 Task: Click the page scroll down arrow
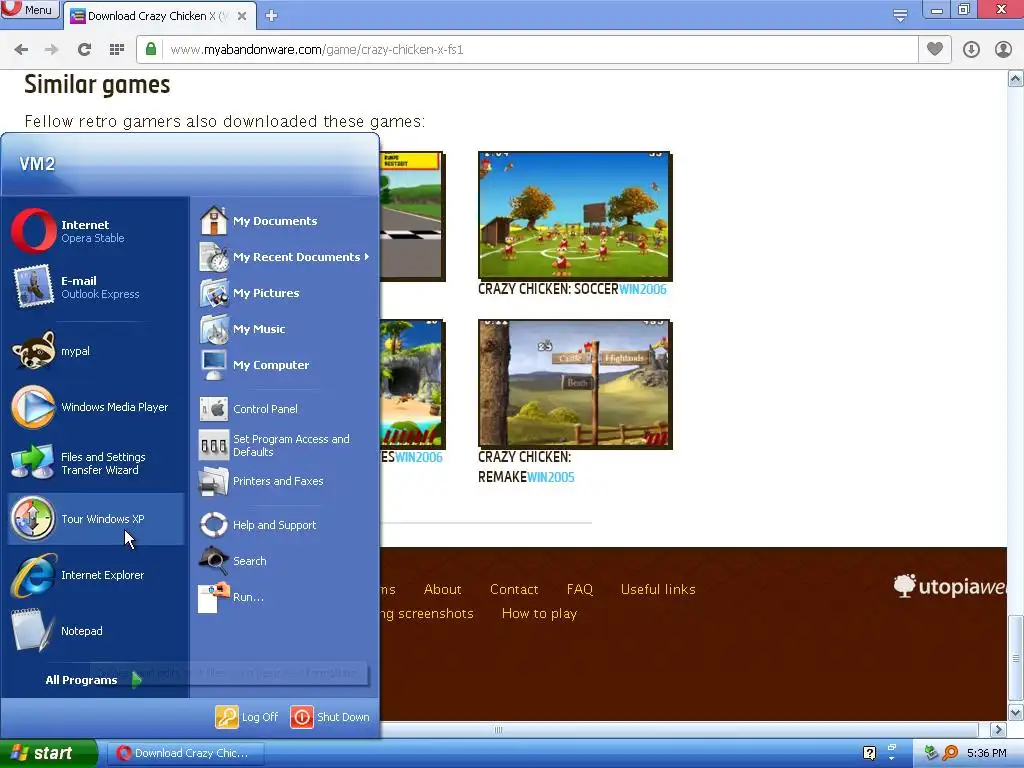pyautogui.click(x=1016, y=712)
